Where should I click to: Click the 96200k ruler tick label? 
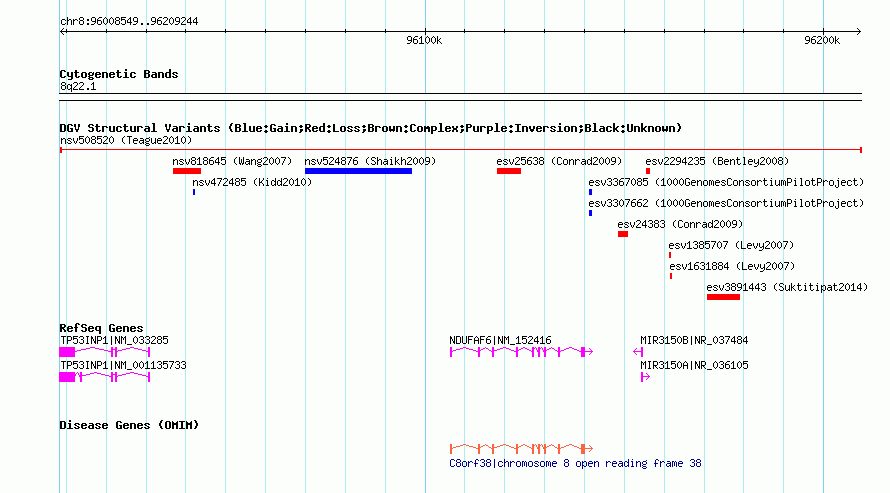tap(822, 40)
